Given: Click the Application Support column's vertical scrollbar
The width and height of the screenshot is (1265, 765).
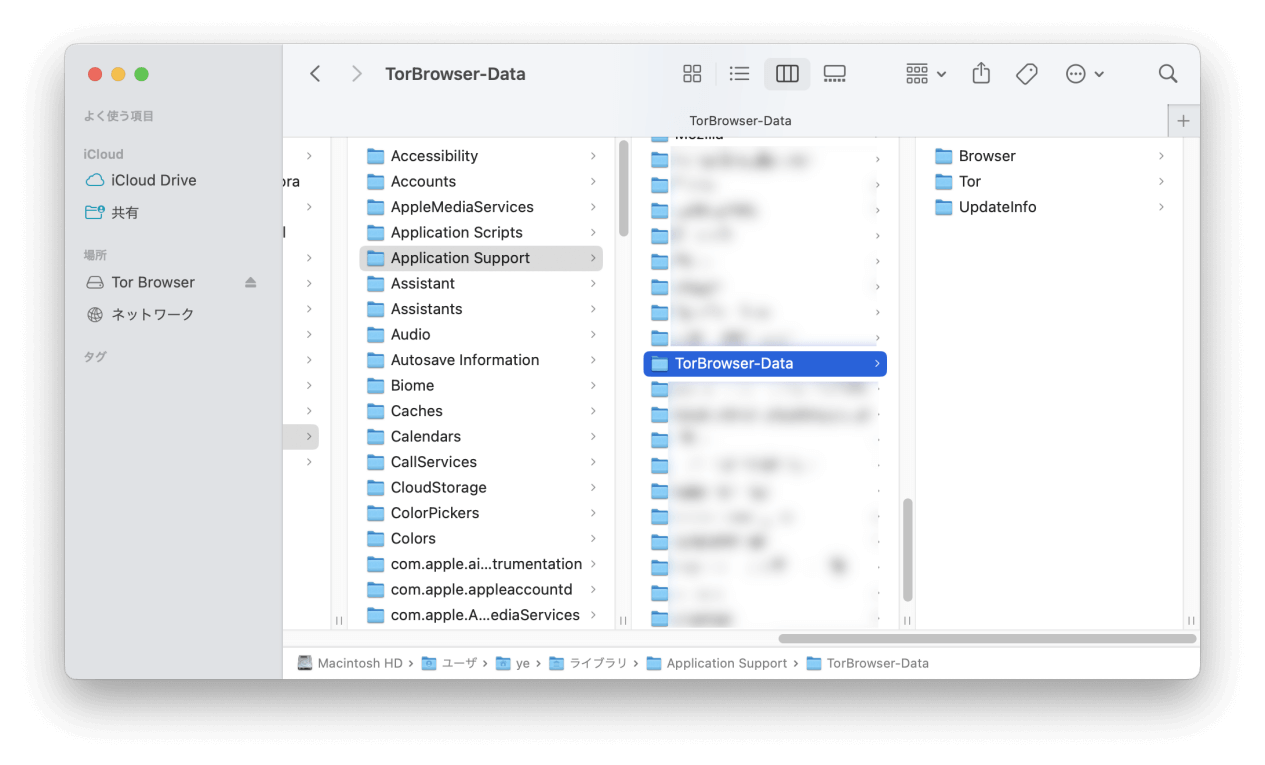Looking at the screenshot, I should (908, 550).
